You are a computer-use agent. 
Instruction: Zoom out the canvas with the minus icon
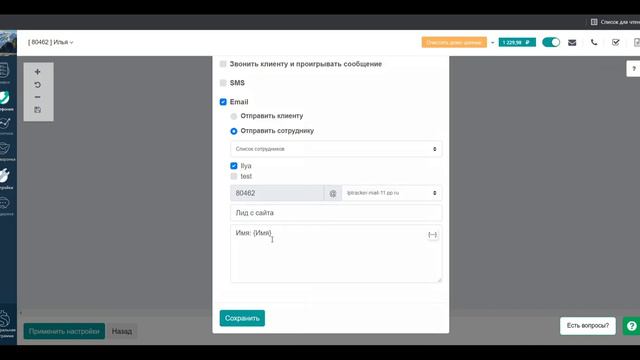point(38,97)
